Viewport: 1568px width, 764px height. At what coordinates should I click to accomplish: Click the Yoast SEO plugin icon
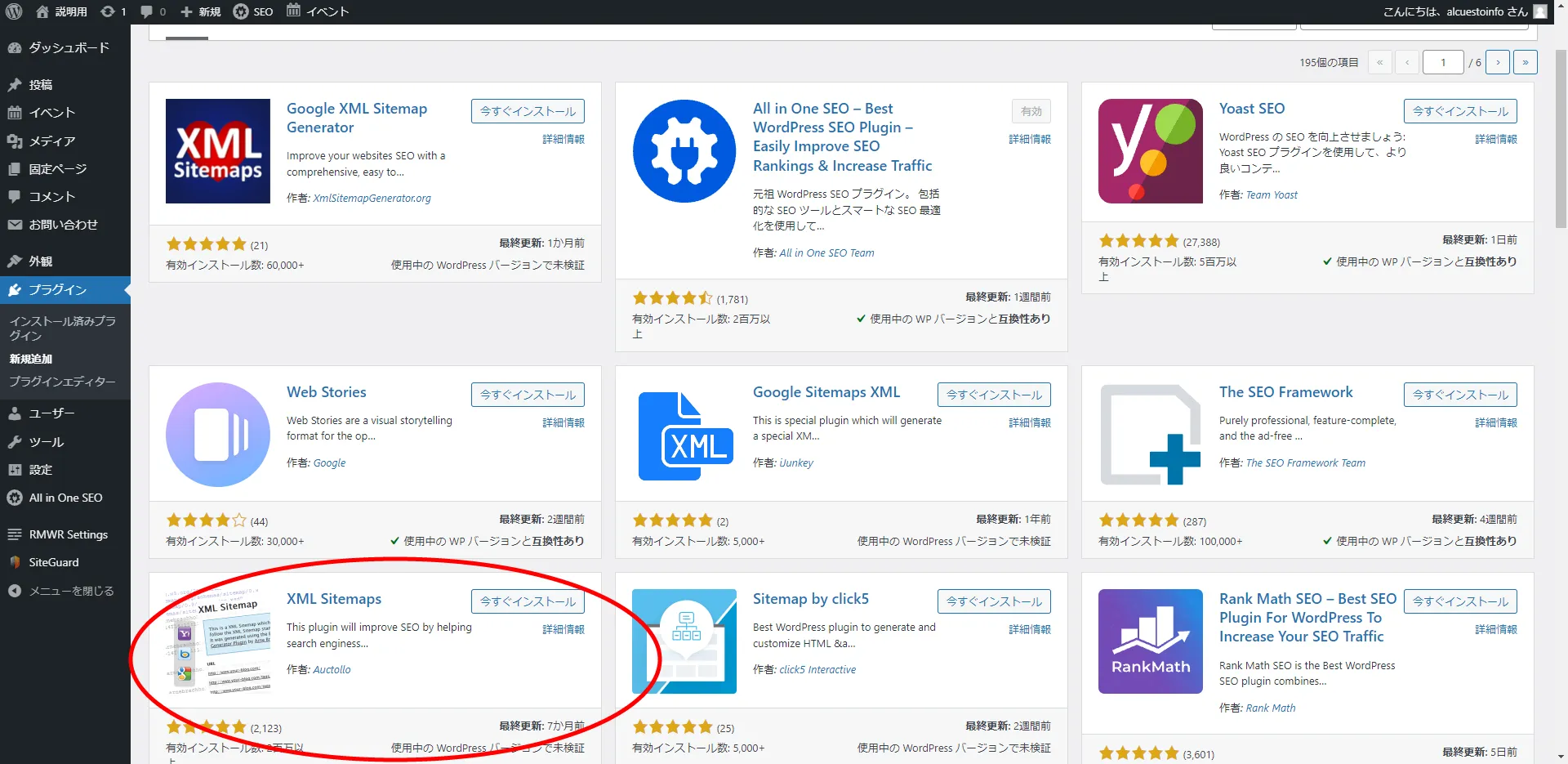1151,151
